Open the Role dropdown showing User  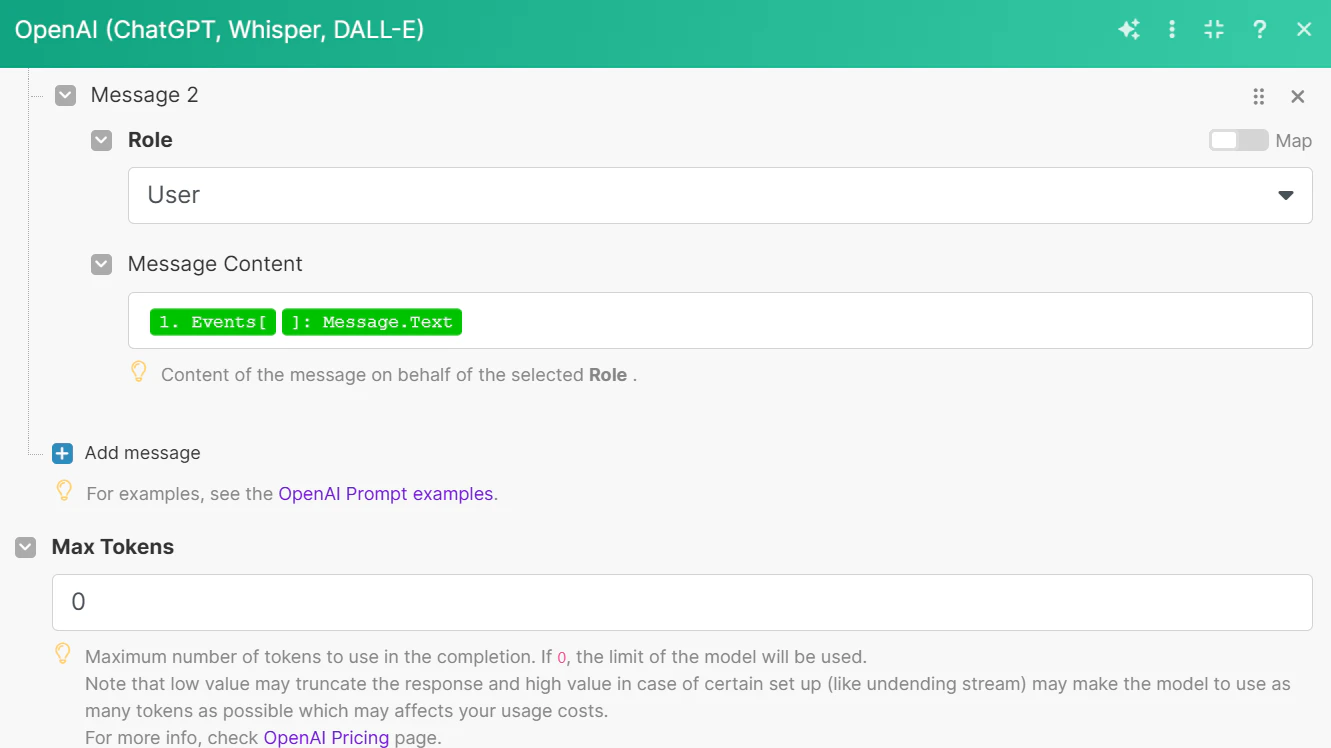(720, 195)
